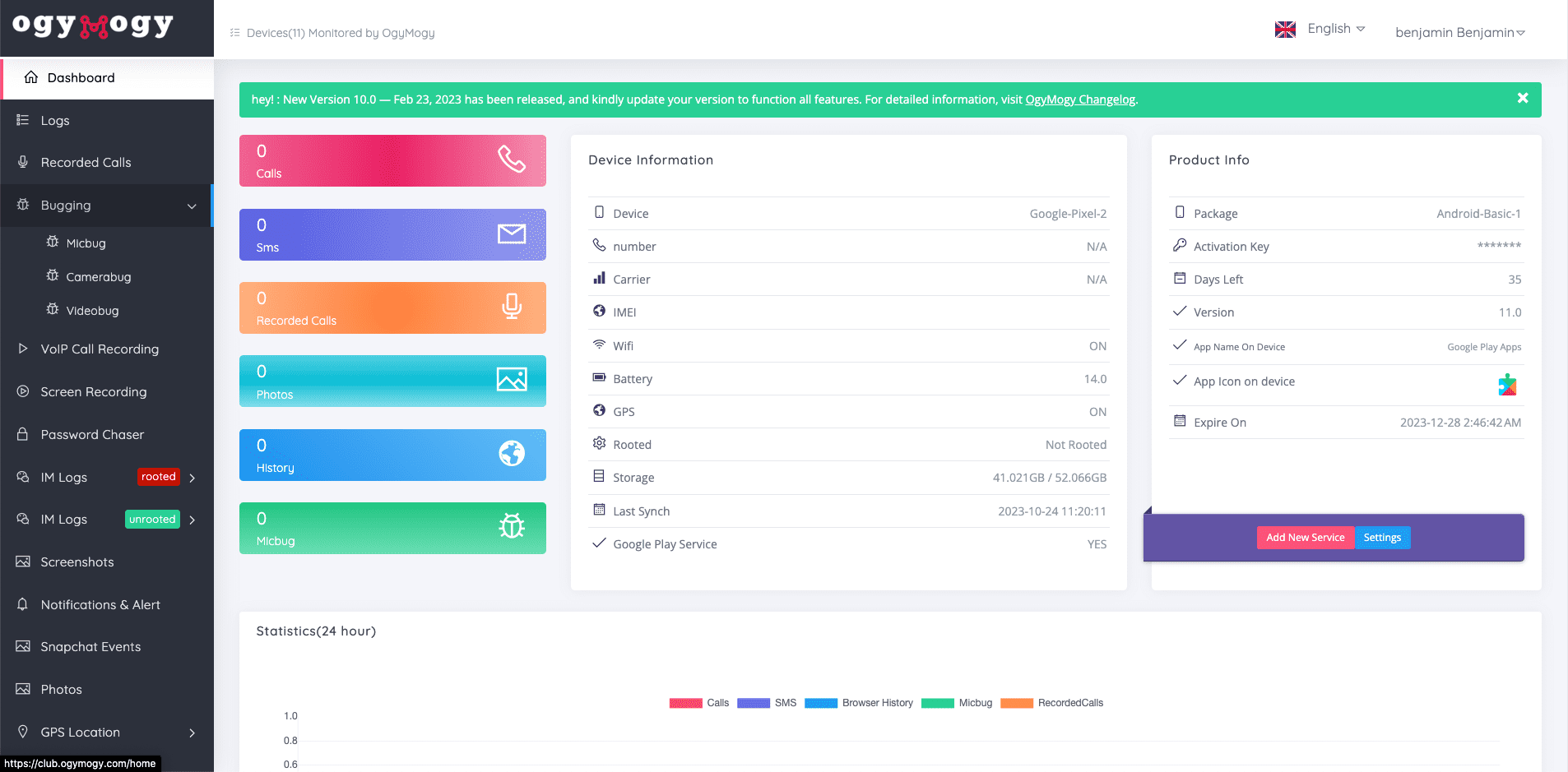Click the picture icon on Photos card
The height and width of the screenshot is (772, 1568).
[512, 379]
